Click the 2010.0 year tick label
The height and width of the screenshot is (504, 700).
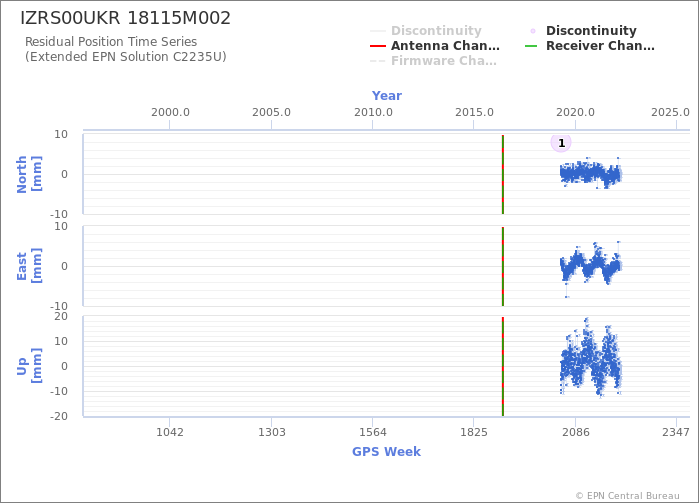(x=373, y=112)
